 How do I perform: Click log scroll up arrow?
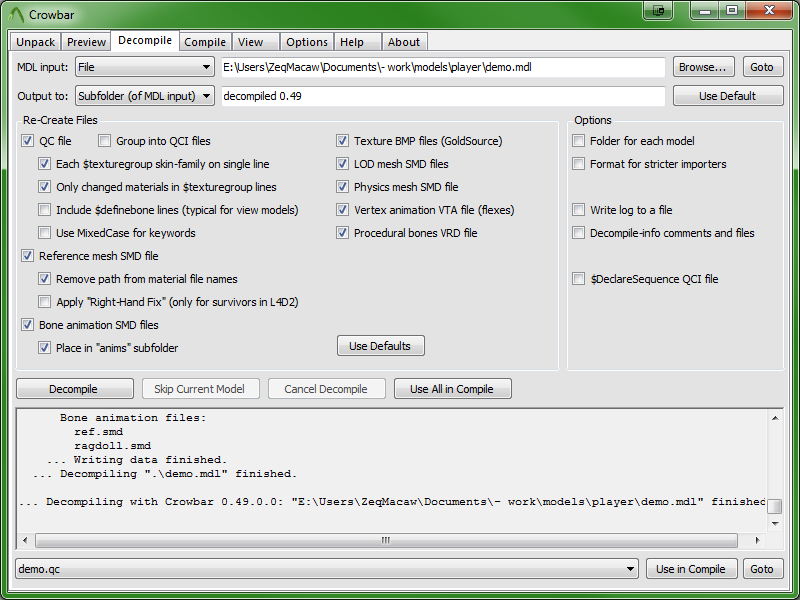(775, 418)
